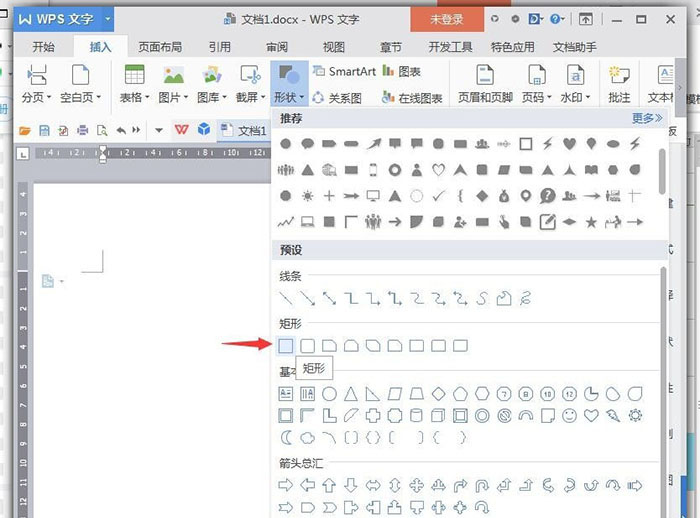This screenshot has width=700, height=518.
Task: Click the undo arrow in quick toolbar
Action: click(121, 130)
